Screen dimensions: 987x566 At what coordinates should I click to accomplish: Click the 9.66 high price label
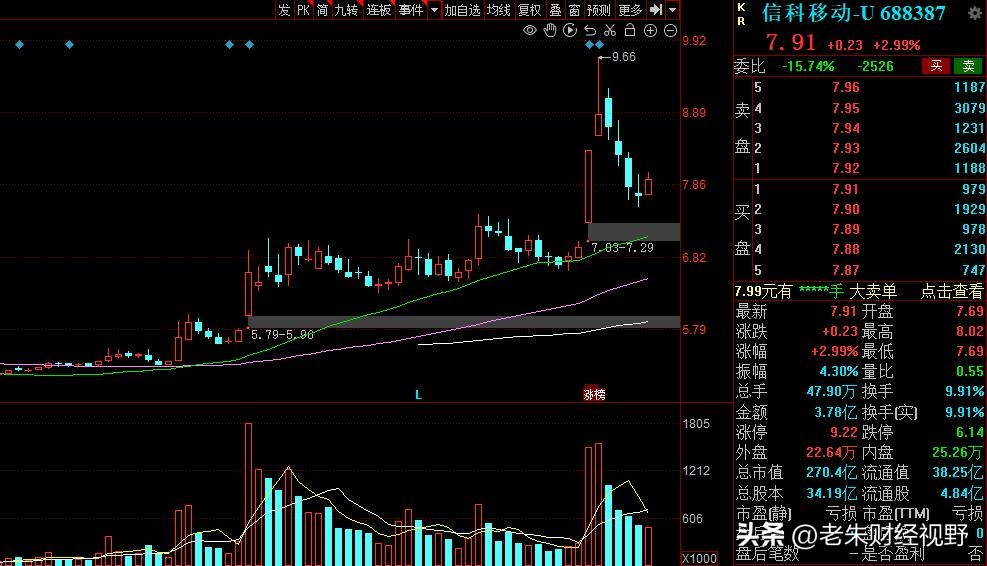(623, 57)
